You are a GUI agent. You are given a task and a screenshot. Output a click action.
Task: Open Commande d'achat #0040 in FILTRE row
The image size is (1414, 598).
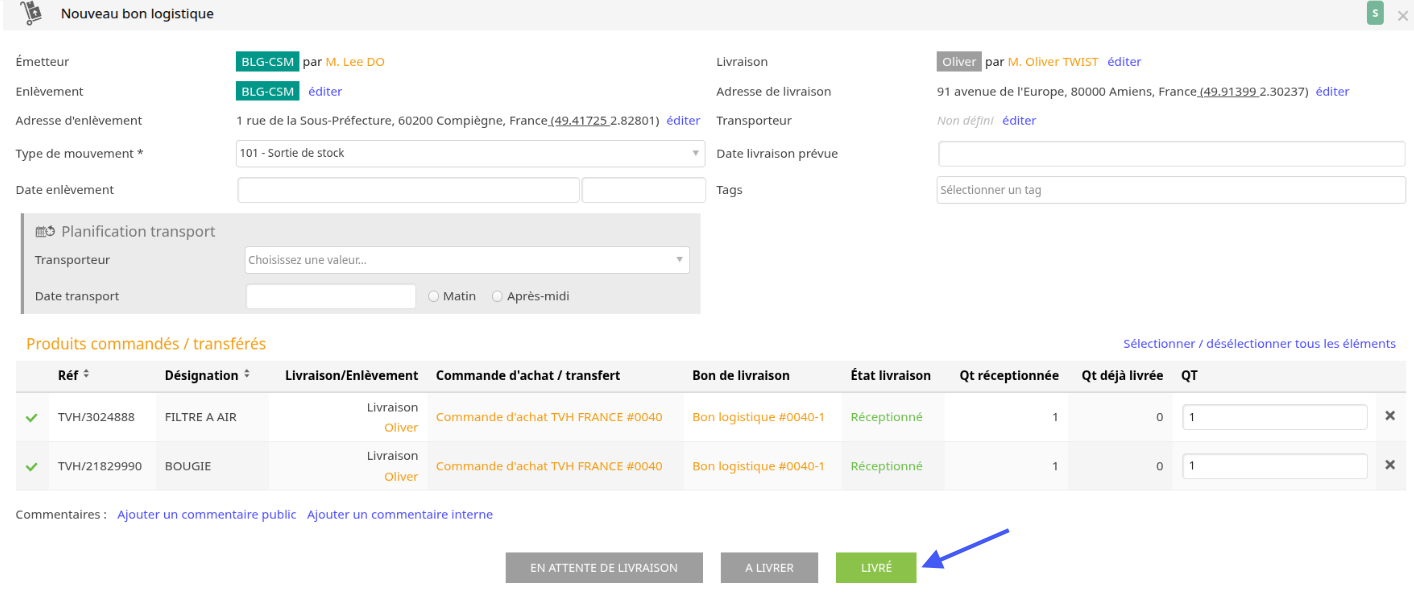pos(549,417)
